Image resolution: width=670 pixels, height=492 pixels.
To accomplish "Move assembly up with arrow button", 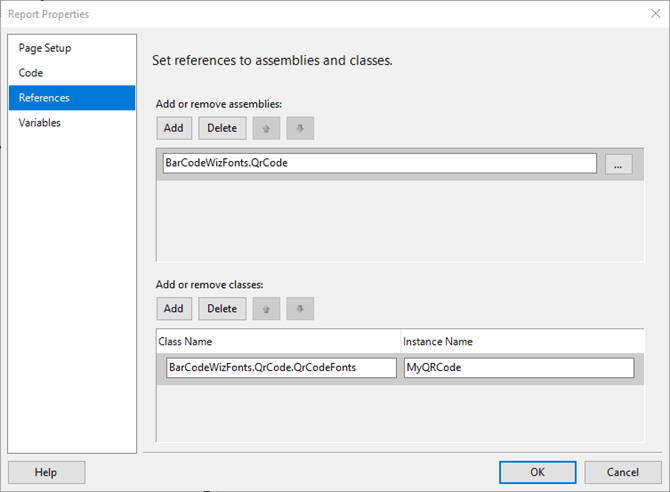I will pos(266,128).
